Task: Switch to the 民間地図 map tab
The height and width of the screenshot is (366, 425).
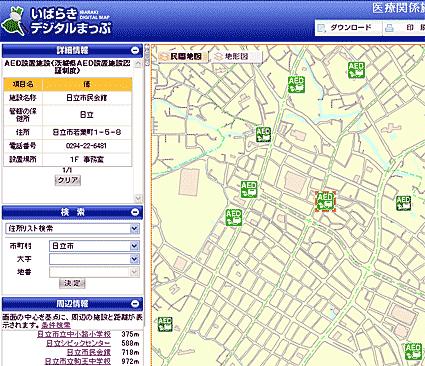Action: [x=180, y=56]
